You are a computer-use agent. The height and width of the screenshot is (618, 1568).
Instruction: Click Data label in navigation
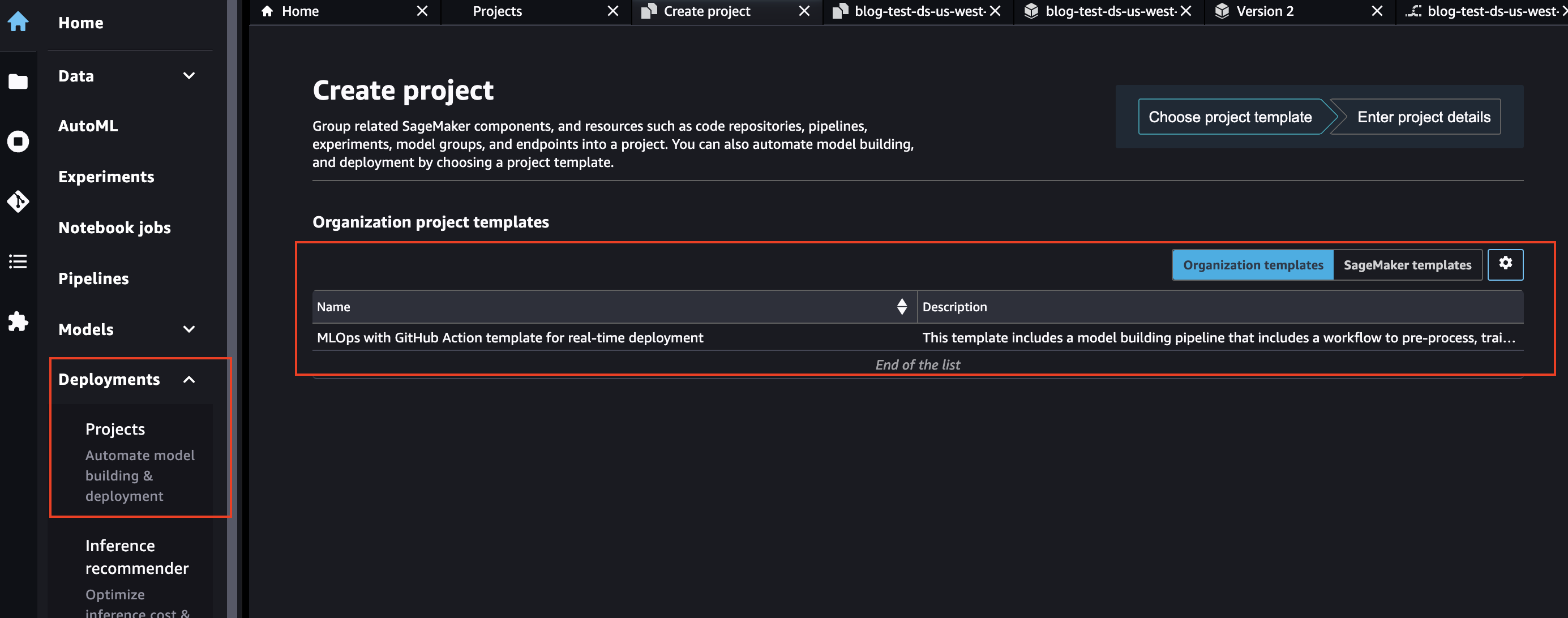pyautogui.click(x=76, y=75)
